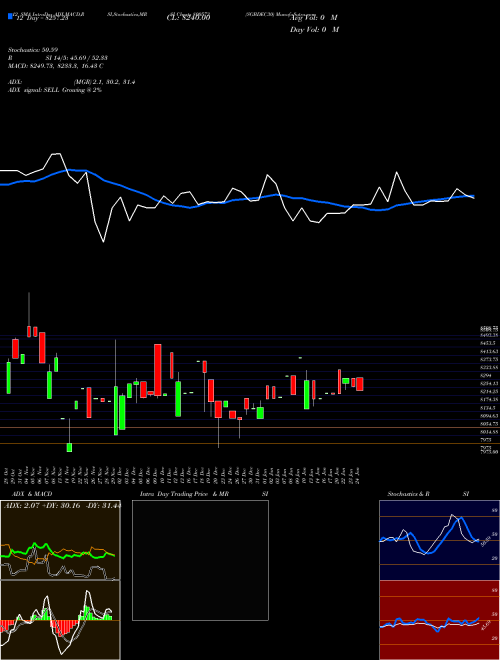The image size is (500, 660).
Task: Select 'ADX signal: SELL Growing @ 2%' text
Action: (x=55, y=90)
